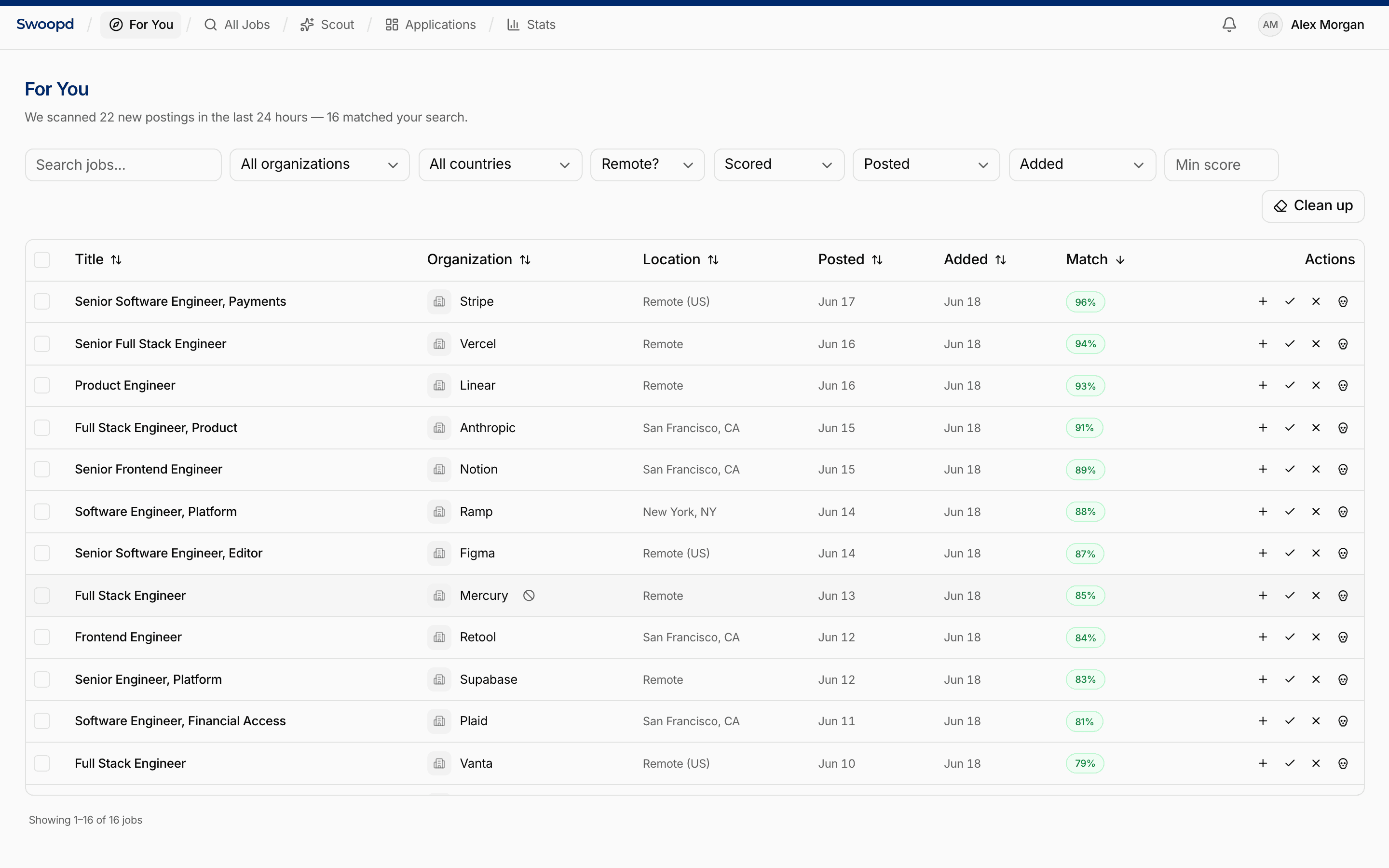Go to the For You tab

click(141, 25)
